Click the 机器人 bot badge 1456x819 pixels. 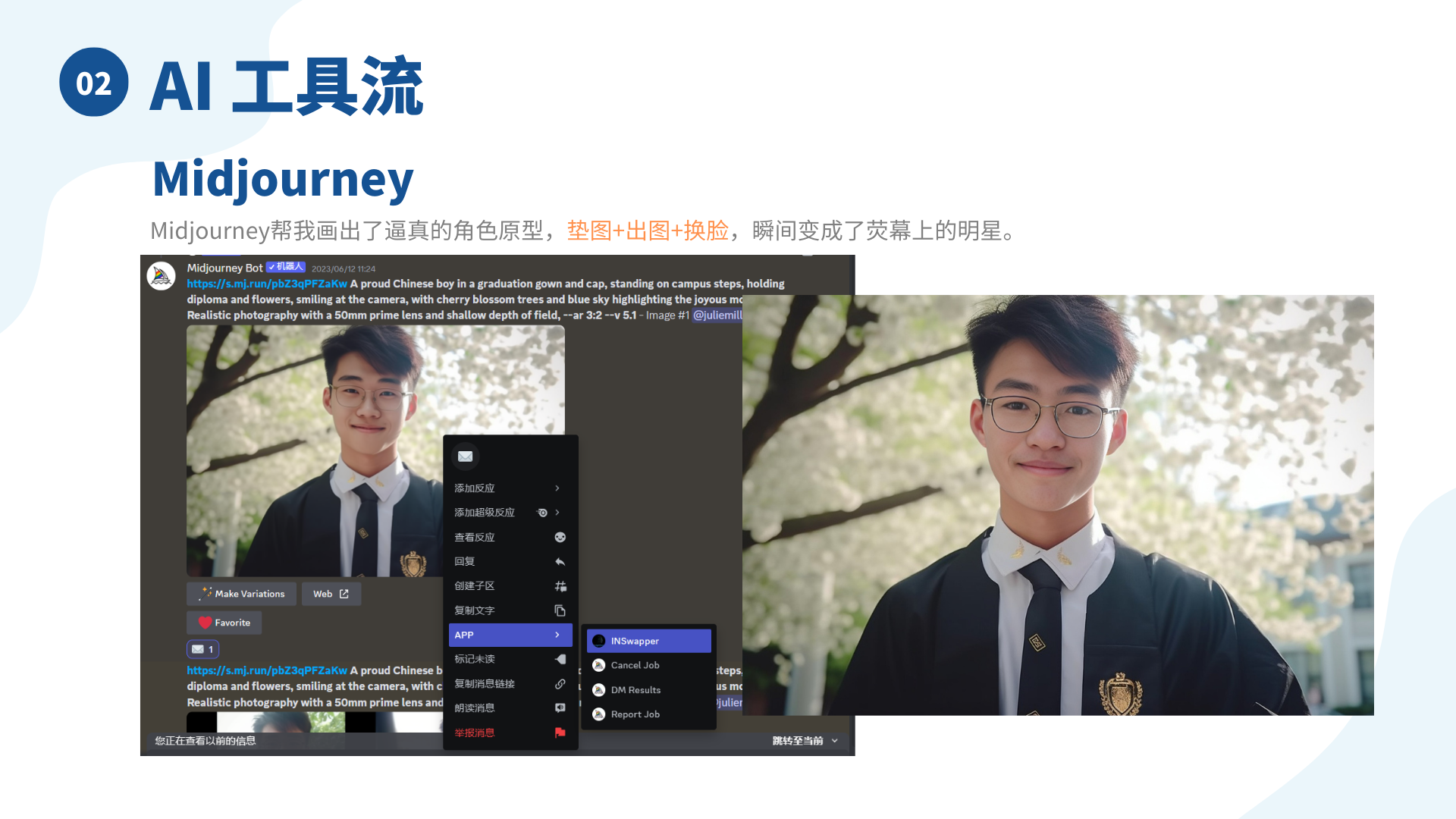(x=286, y=267)
